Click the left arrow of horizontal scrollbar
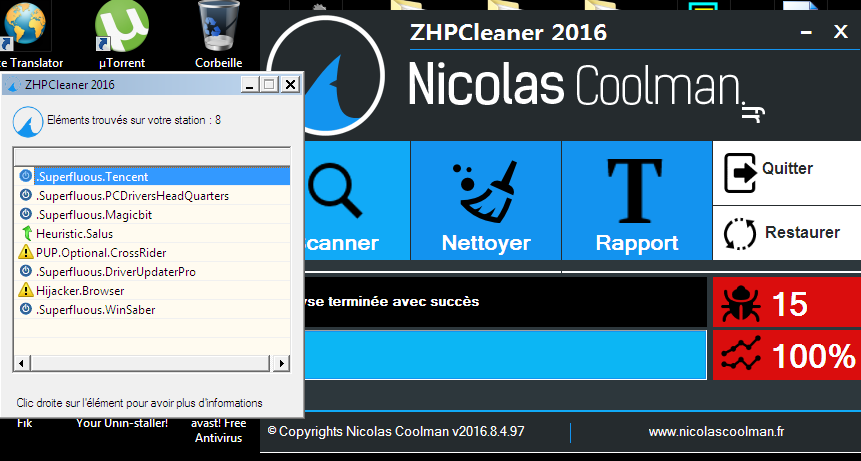The width and height of the screenshot is (861, 461). [21, 363]
